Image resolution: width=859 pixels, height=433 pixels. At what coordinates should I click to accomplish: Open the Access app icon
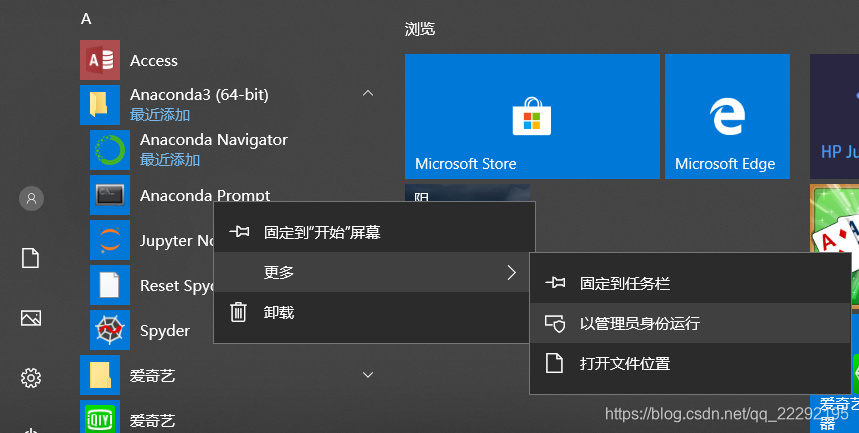pos(100,60)
